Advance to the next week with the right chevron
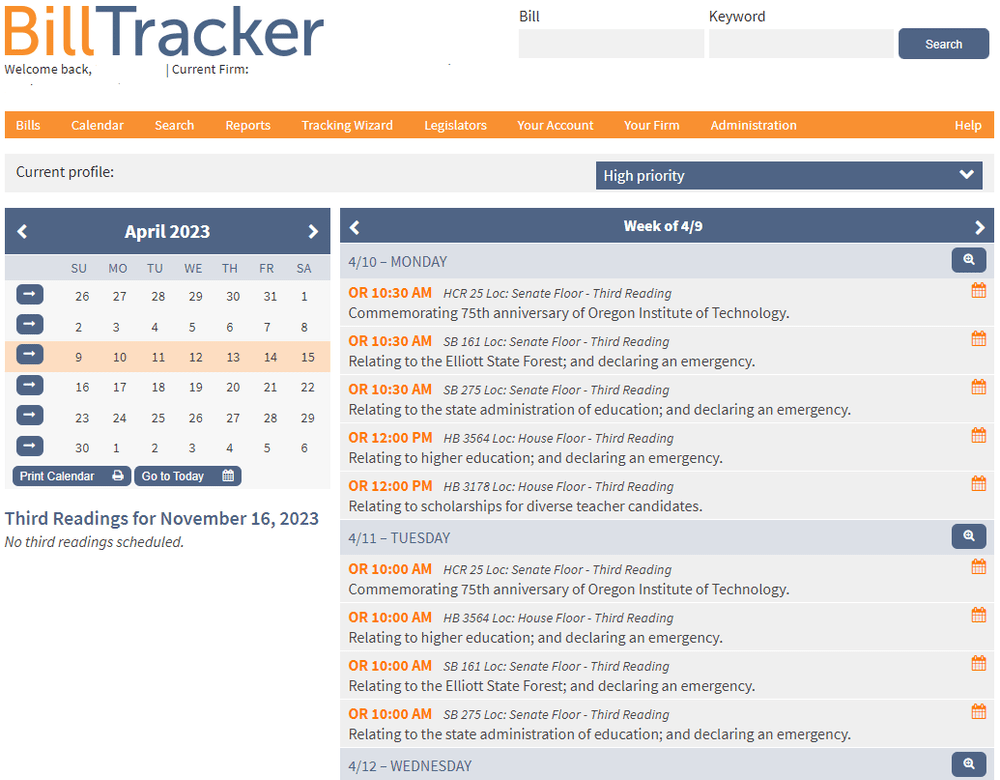Image resolution: width=1000 pixels, height=780 pixels. (978, 225)
